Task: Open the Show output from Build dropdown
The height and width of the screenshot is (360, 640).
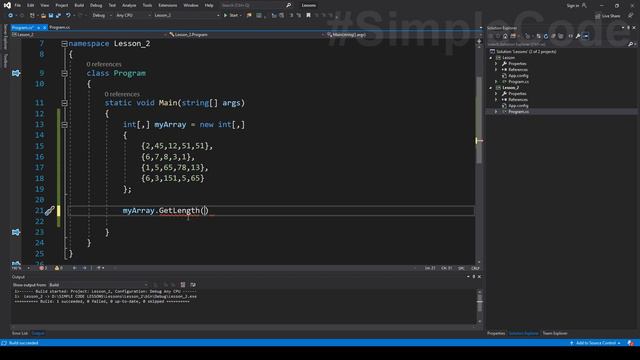Action: (98, 284)
